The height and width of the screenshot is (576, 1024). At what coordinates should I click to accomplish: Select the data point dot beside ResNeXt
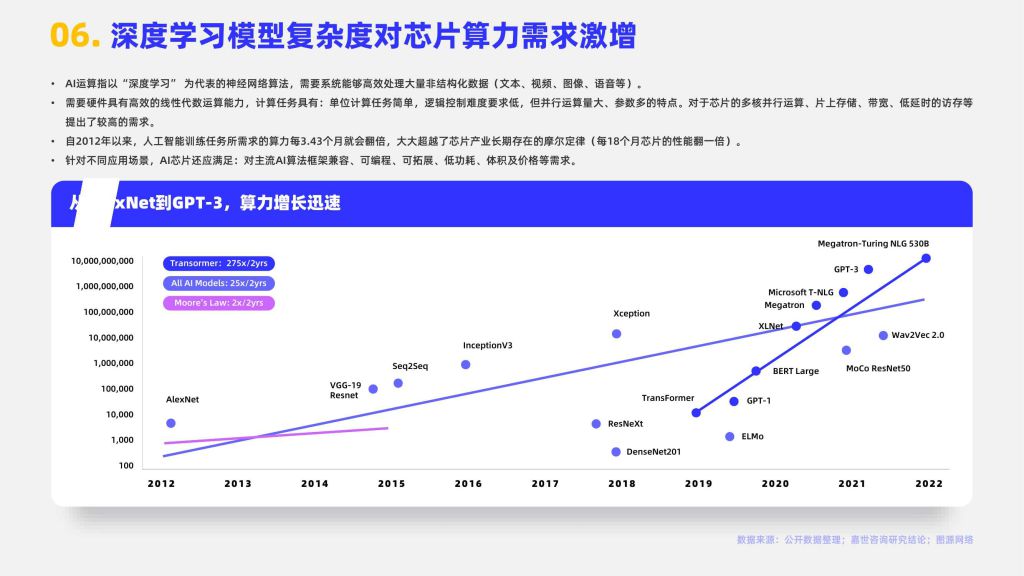point(596,424)
